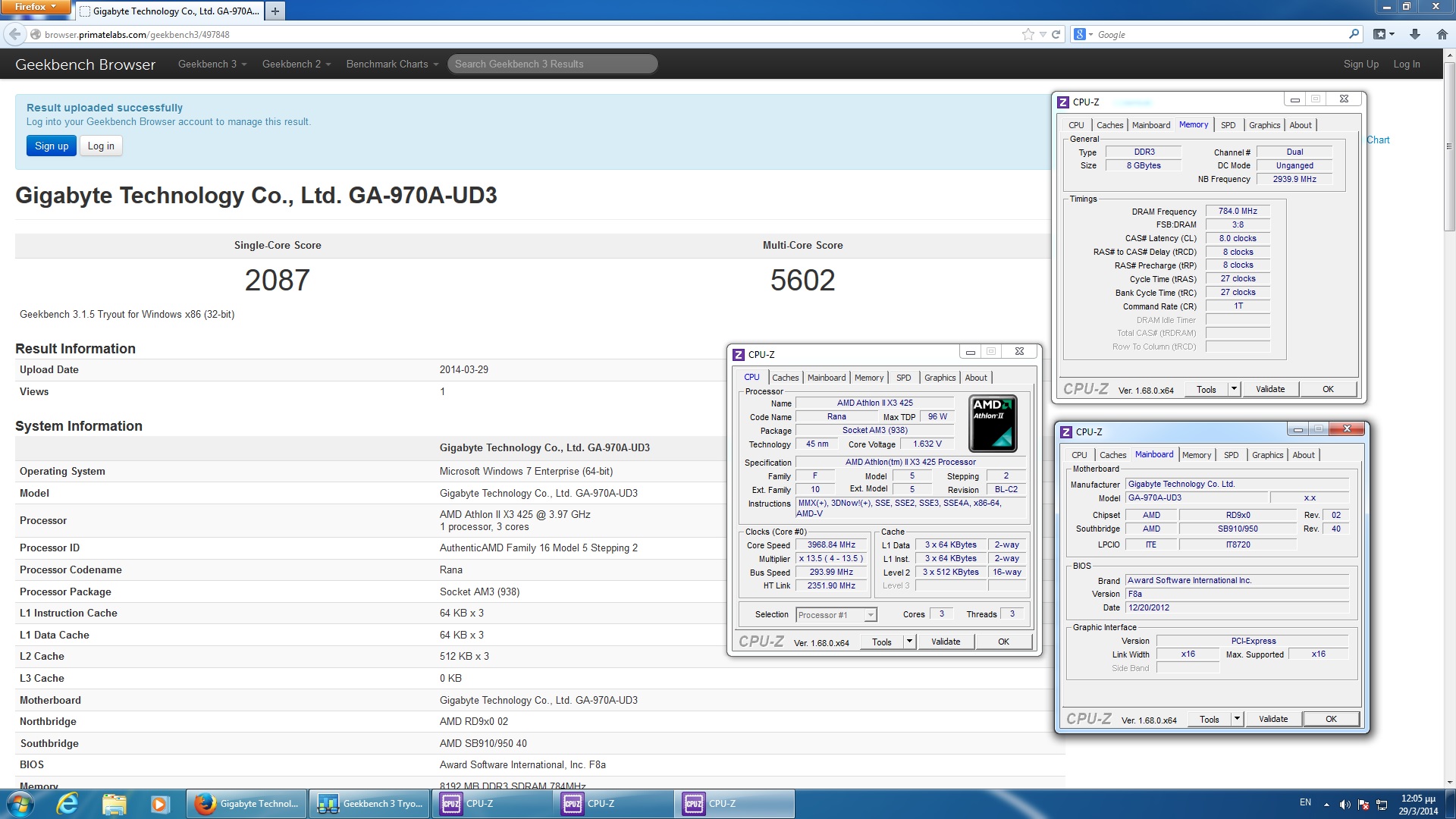This screenshot has height=819, width=1456.
Task: Switch to SPD tab in Memory window
Action: [1228, 125]
